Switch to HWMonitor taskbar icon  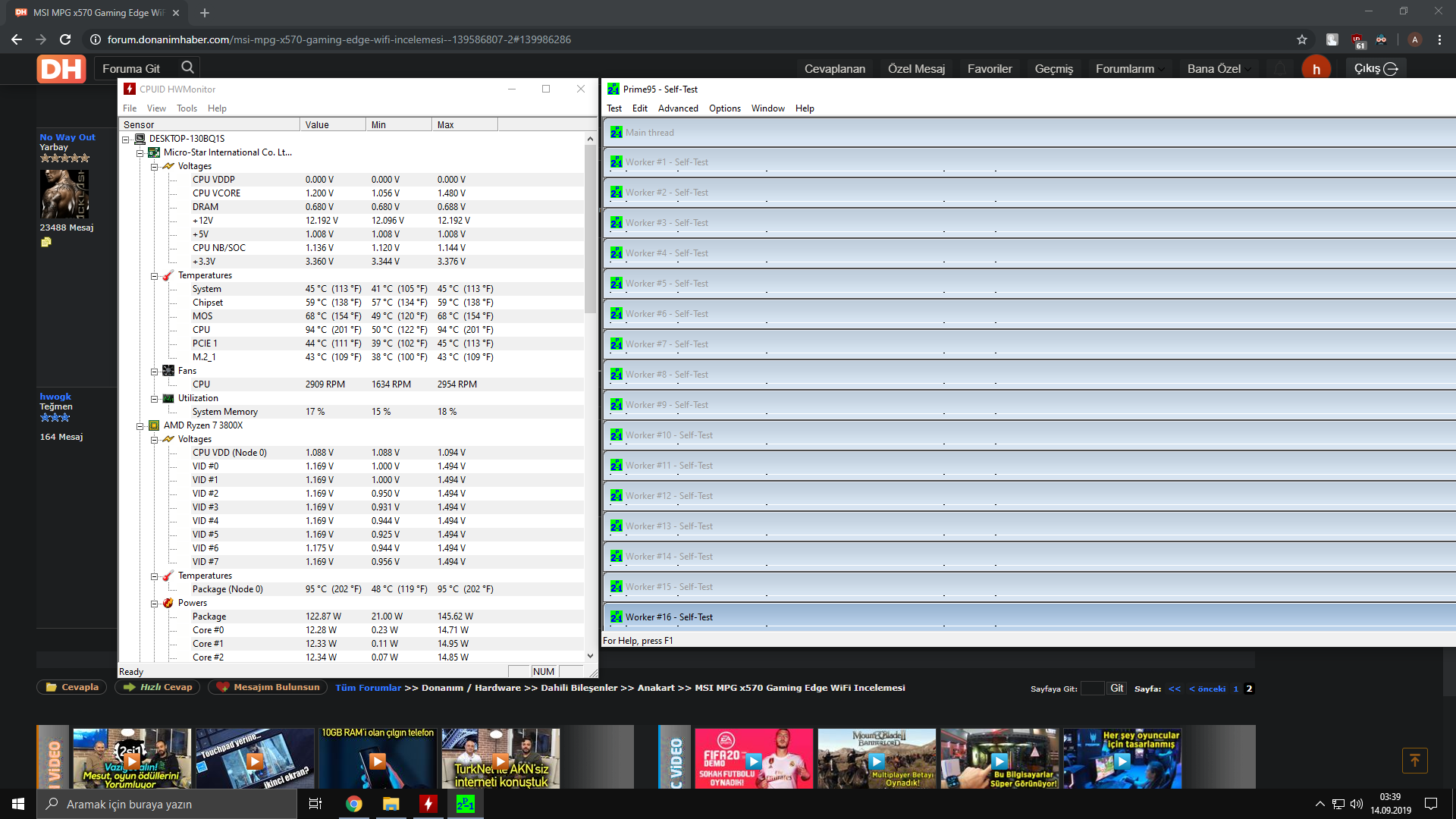click(428, 804)
